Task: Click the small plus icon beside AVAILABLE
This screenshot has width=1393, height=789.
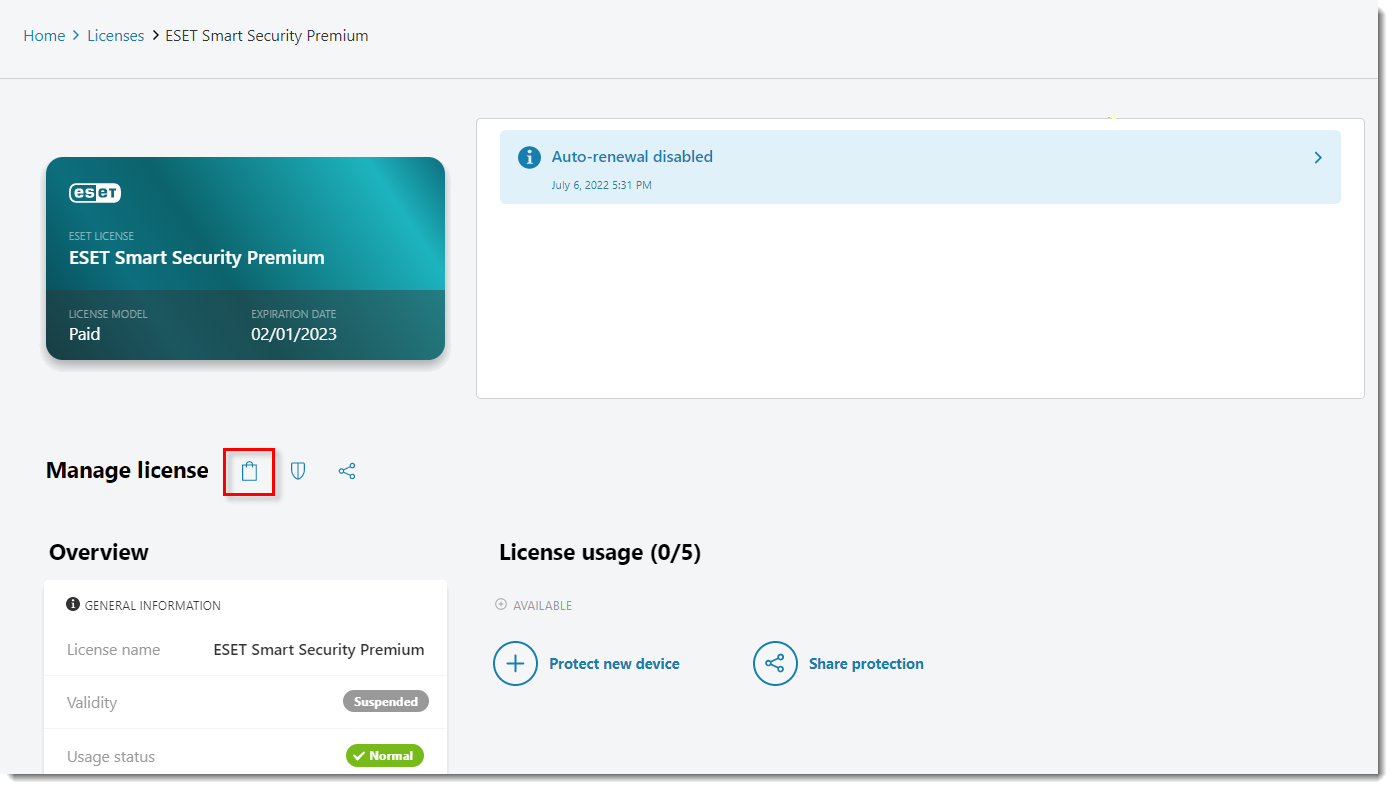Action: pos(501,605)
